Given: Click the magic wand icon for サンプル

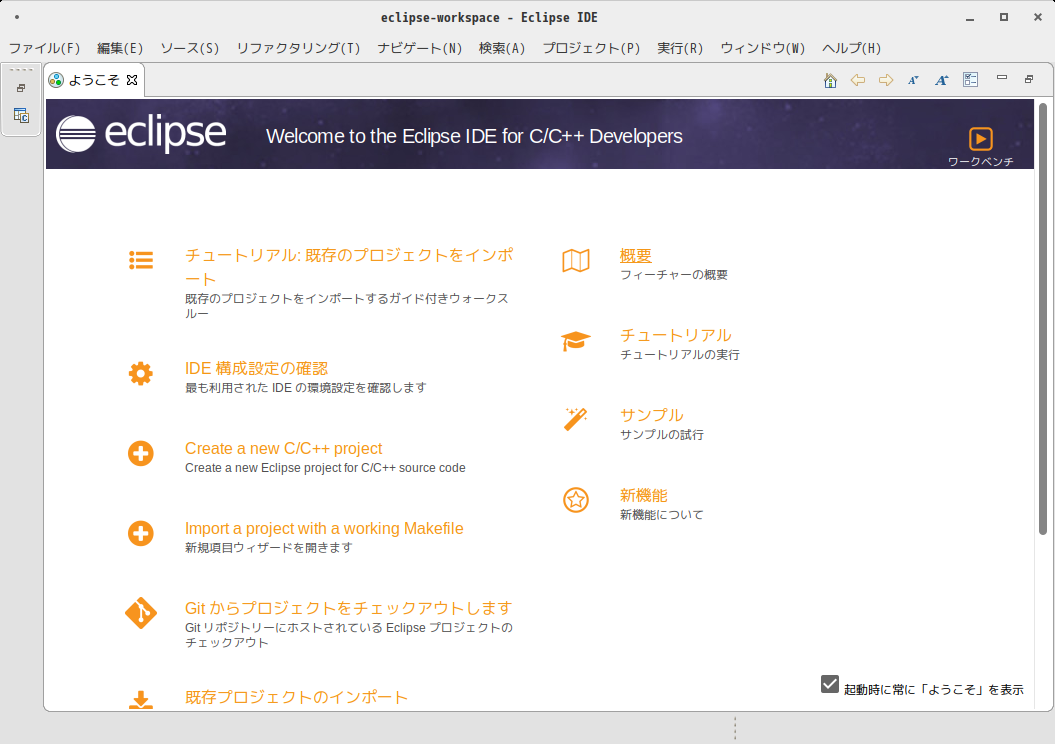Looking at the screenshot, I should (576, 419).
